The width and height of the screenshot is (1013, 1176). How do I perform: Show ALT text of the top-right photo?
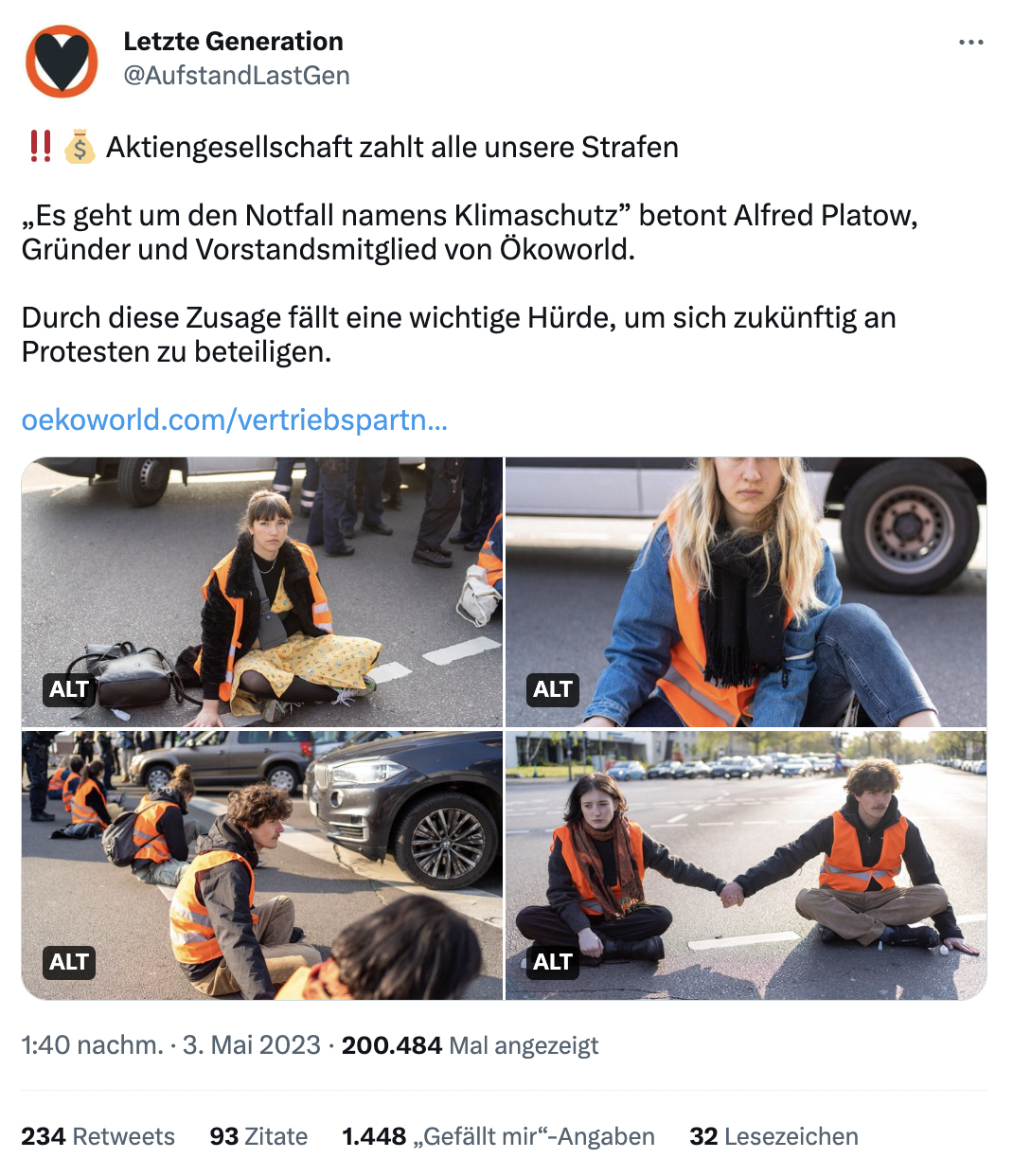click(553, 689)
